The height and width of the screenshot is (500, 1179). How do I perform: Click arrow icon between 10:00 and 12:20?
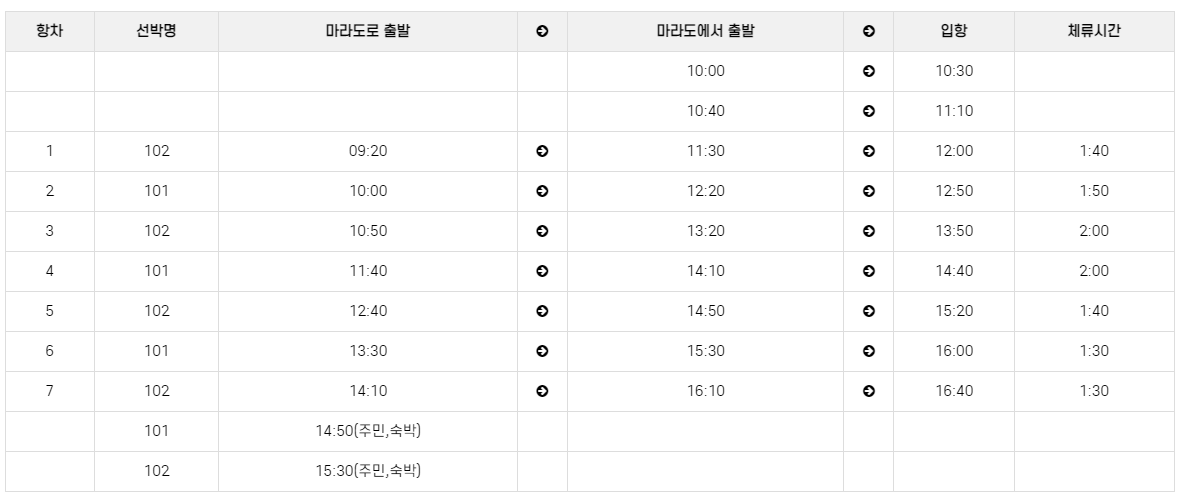click(x=542, y=191)
